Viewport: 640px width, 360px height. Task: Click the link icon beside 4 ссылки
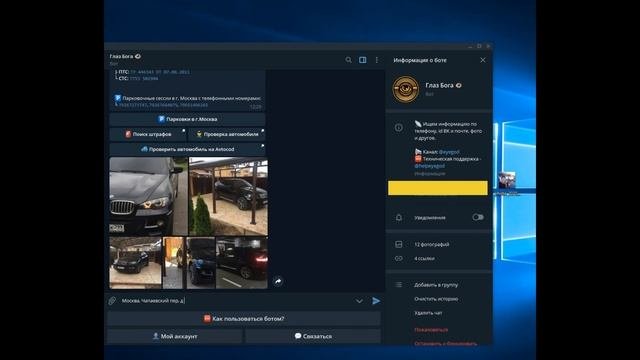click(x=399, y=258)
